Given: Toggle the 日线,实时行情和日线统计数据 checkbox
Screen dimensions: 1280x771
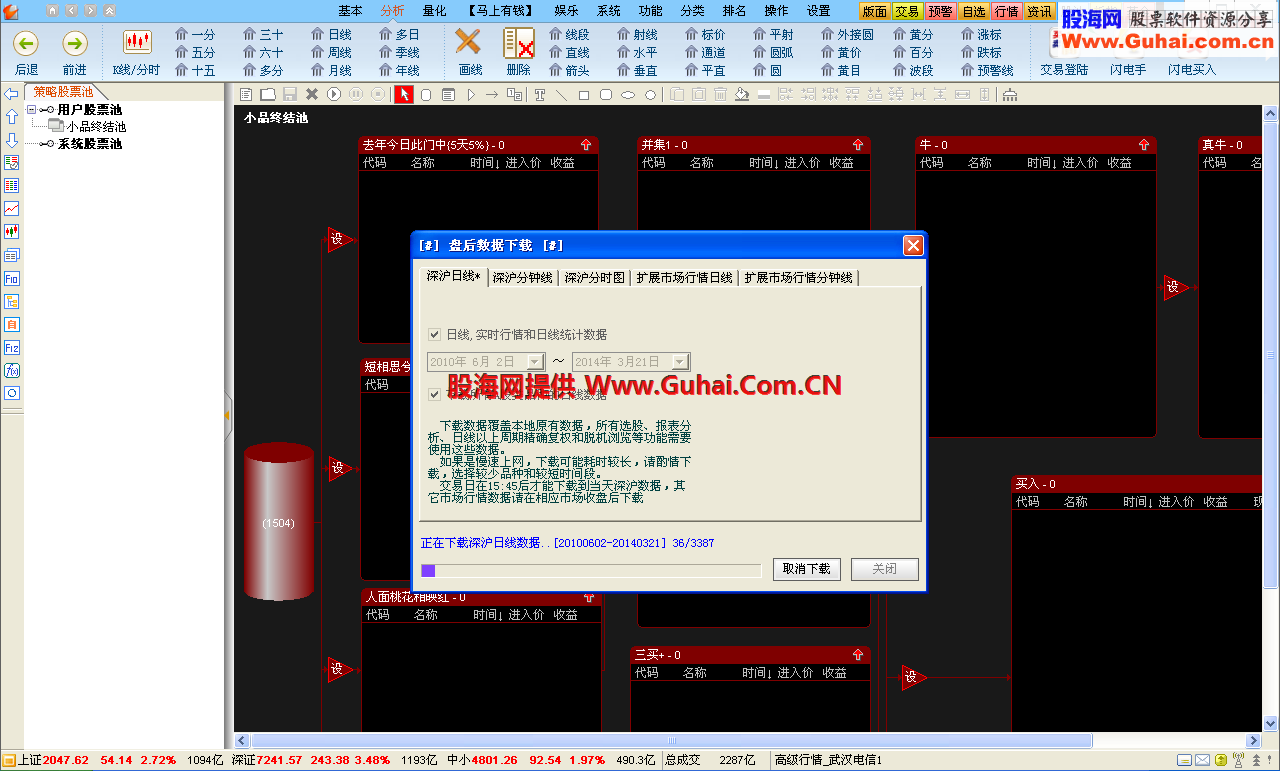Looking at the screenshot, I should click(434, 335).
